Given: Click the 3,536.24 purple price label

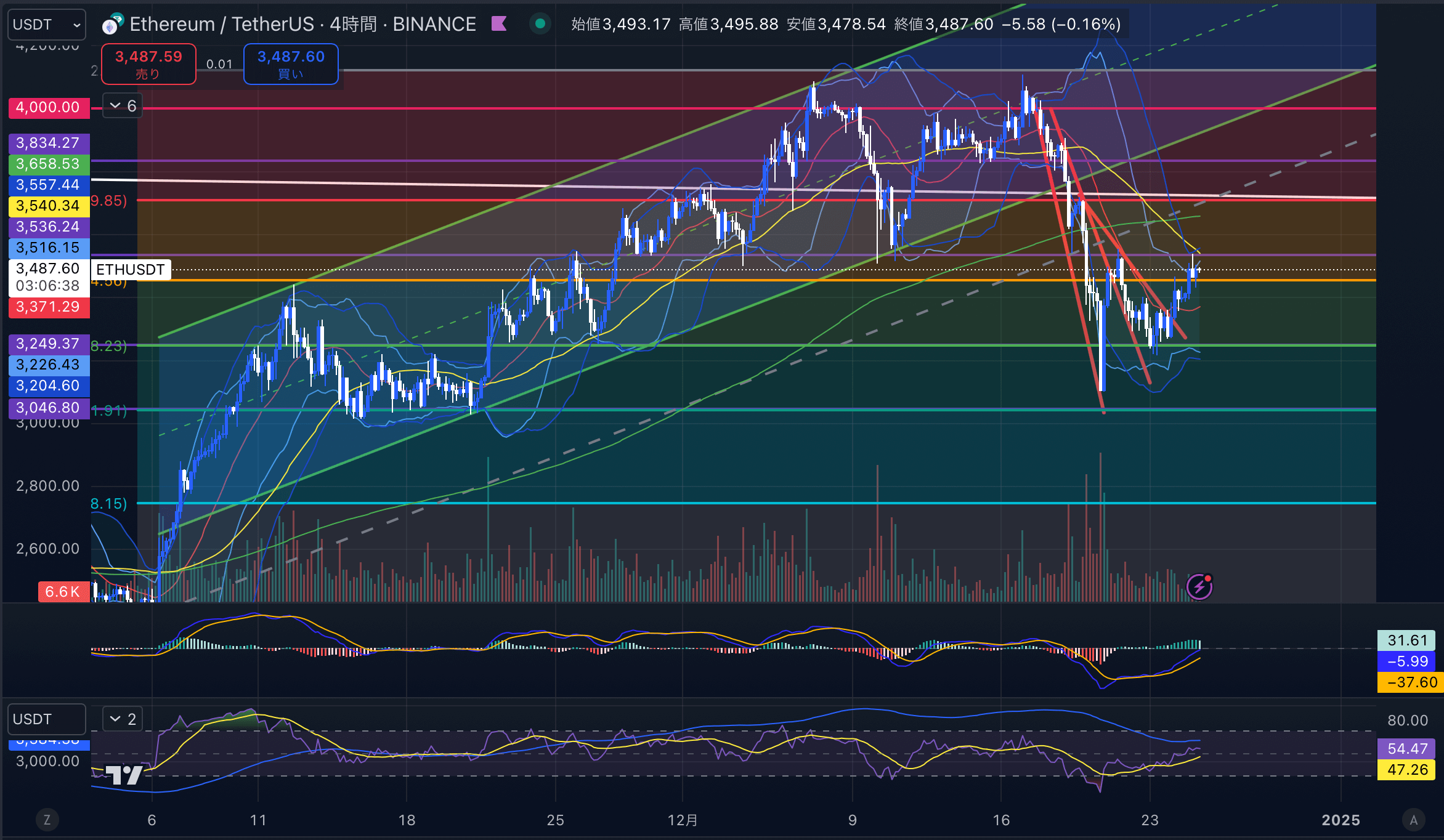Looking at the screenshot, I should click(x=49, y=227).
